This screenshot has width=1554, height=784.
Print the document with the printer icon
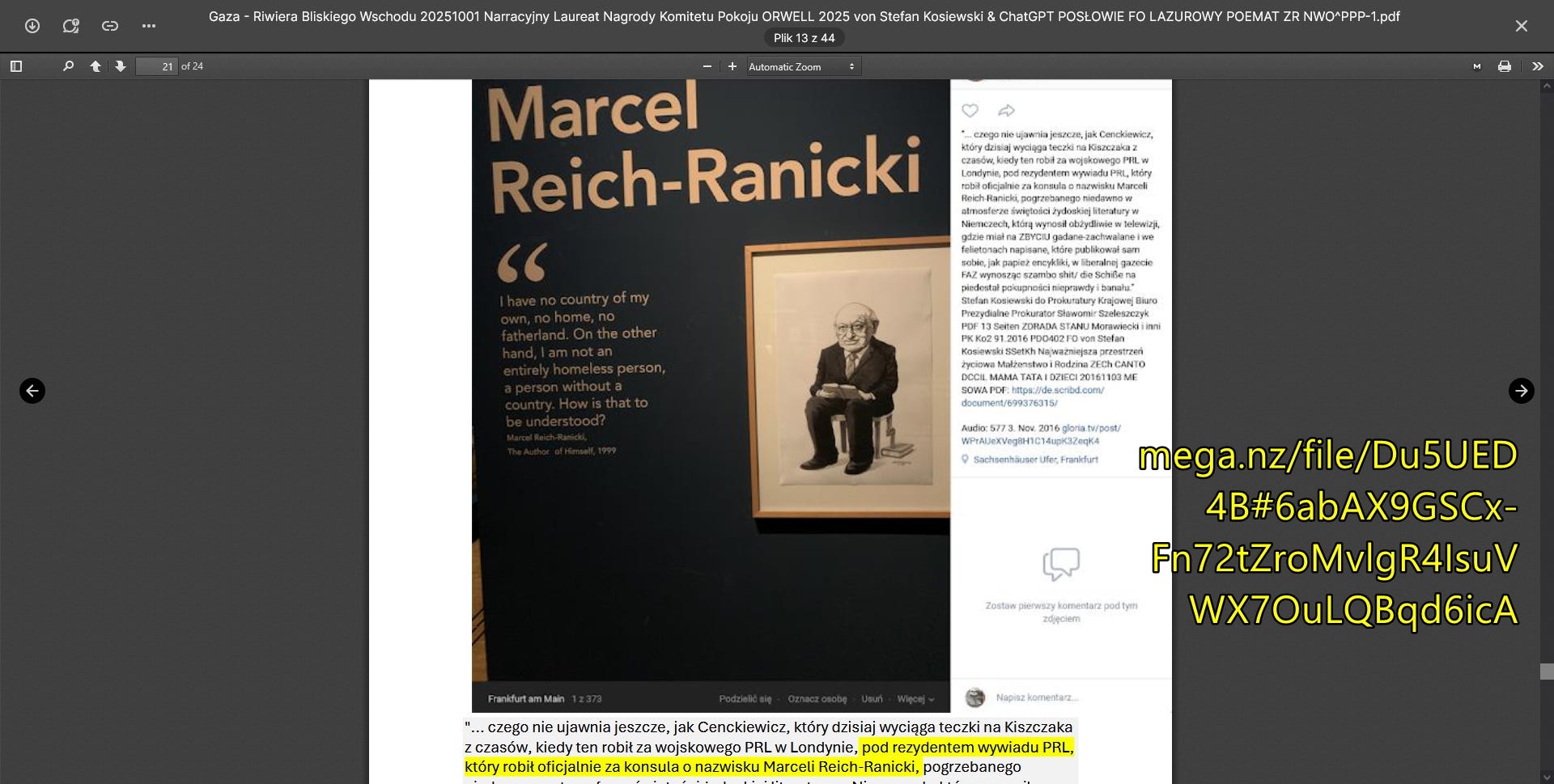[1505, 66]
